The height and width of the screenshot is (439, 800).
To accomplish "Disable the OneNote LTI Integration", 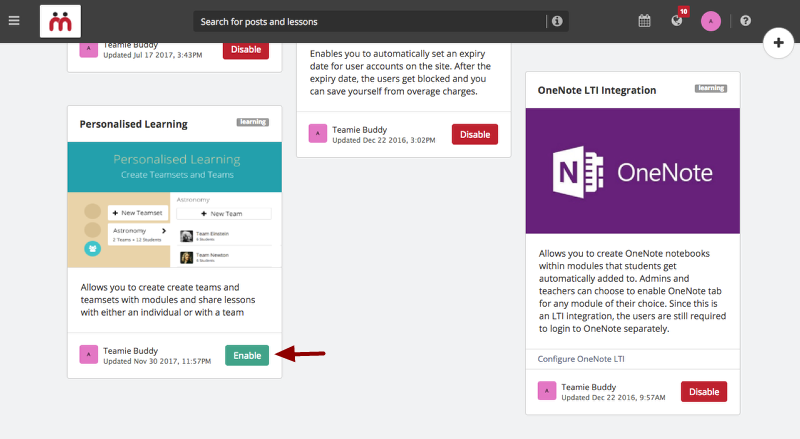I will point(704,392).
